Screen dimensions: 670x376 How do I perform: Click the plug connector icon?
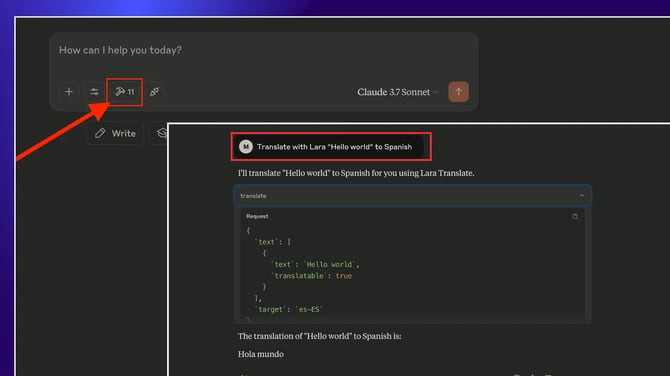155,91
